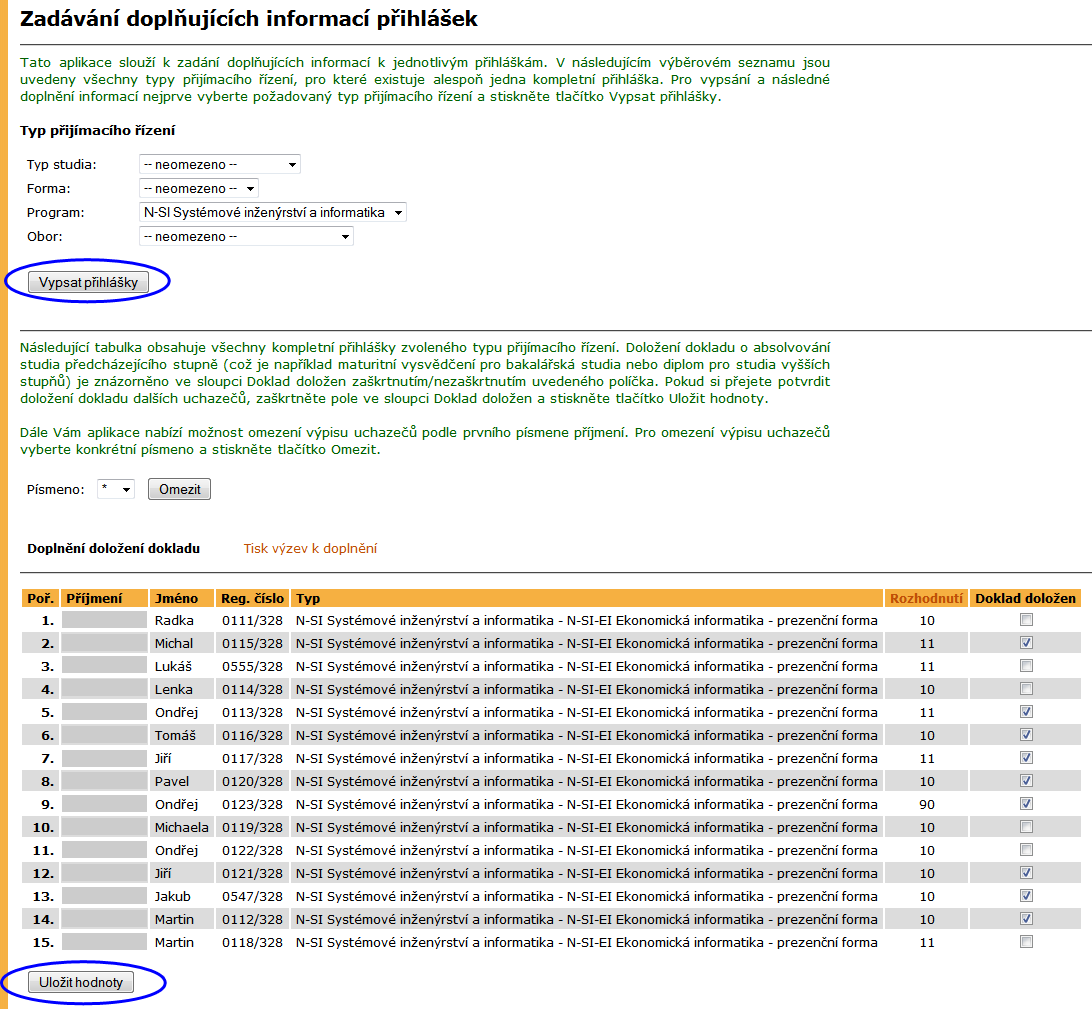Open the Program dropdown
Screen dimensions: 1092x1009
point(273,212)
